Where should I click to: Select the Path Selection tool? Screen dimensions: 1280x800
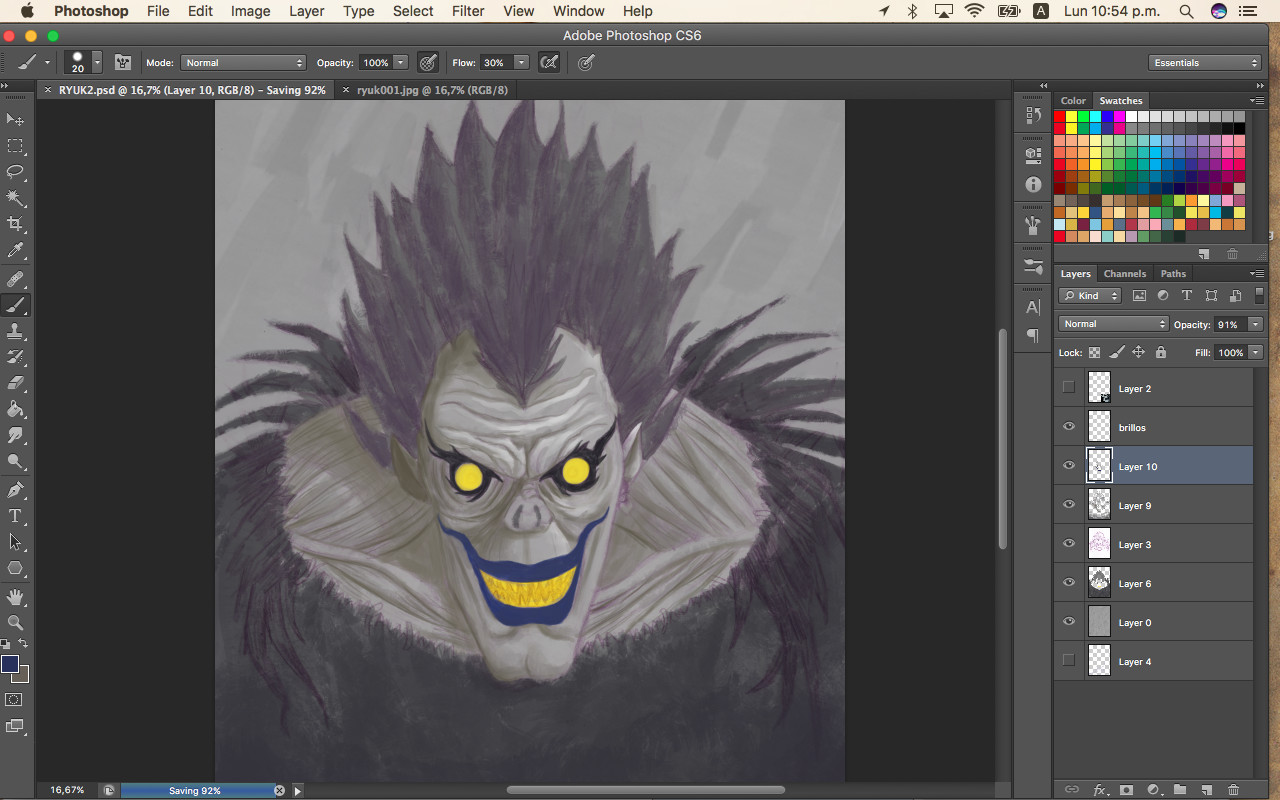point(16,542)
